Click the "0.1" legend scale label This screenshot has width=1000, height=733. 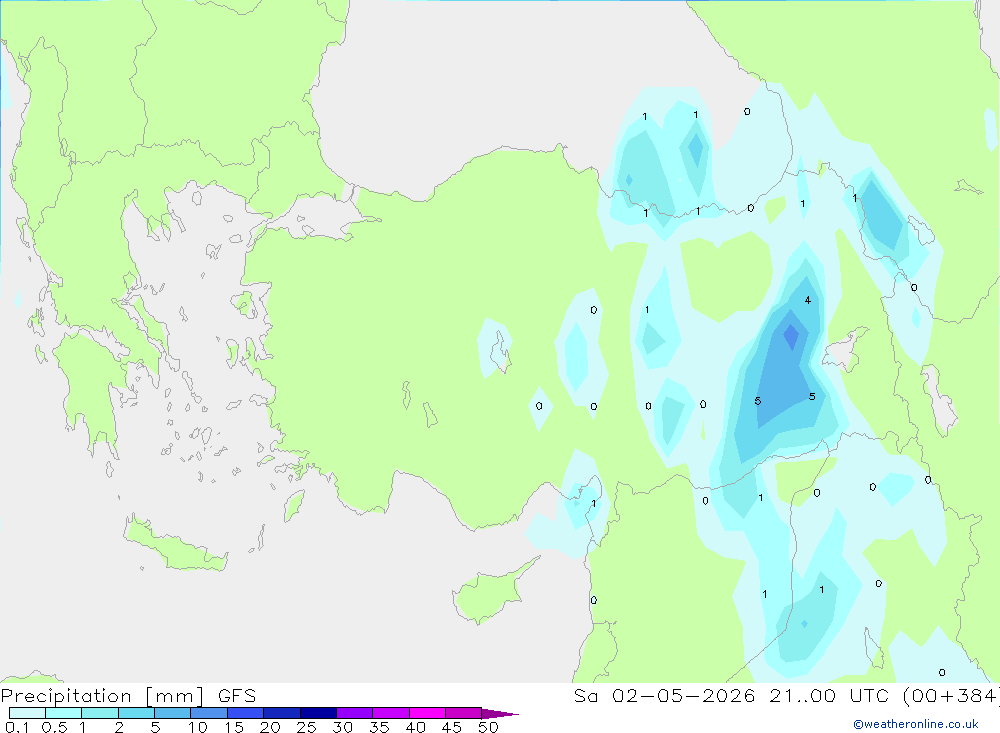(17, 727)
